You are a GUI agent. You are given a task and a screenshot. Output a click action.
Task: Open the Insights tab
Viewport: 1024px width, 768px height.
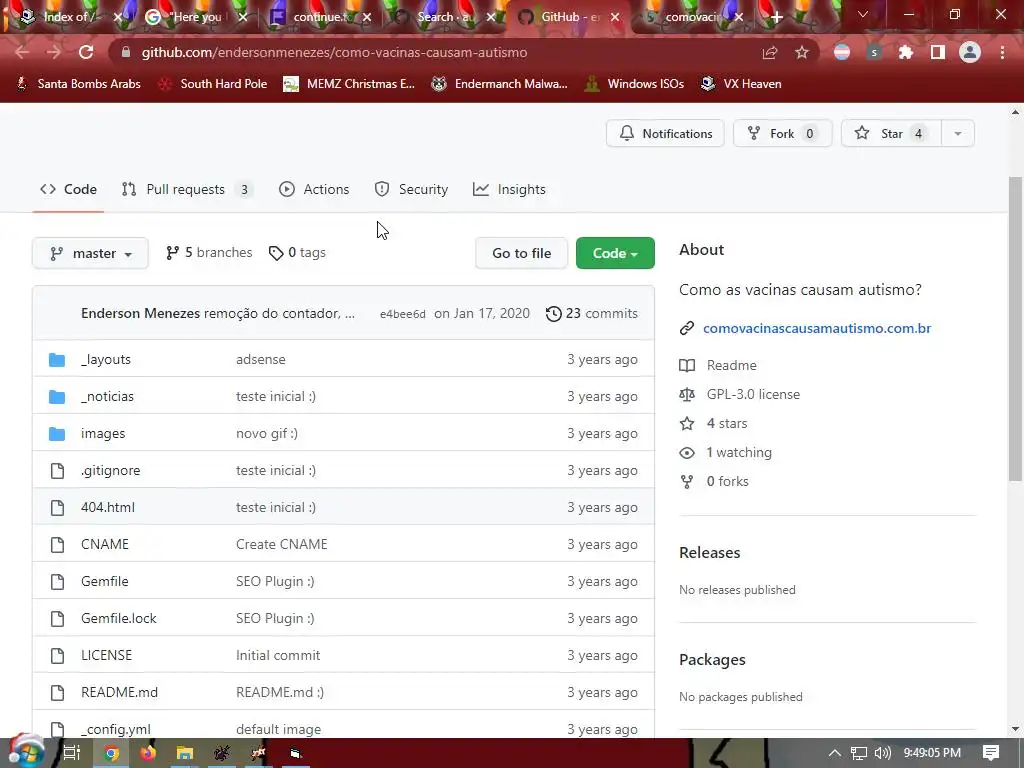(509, 189)
